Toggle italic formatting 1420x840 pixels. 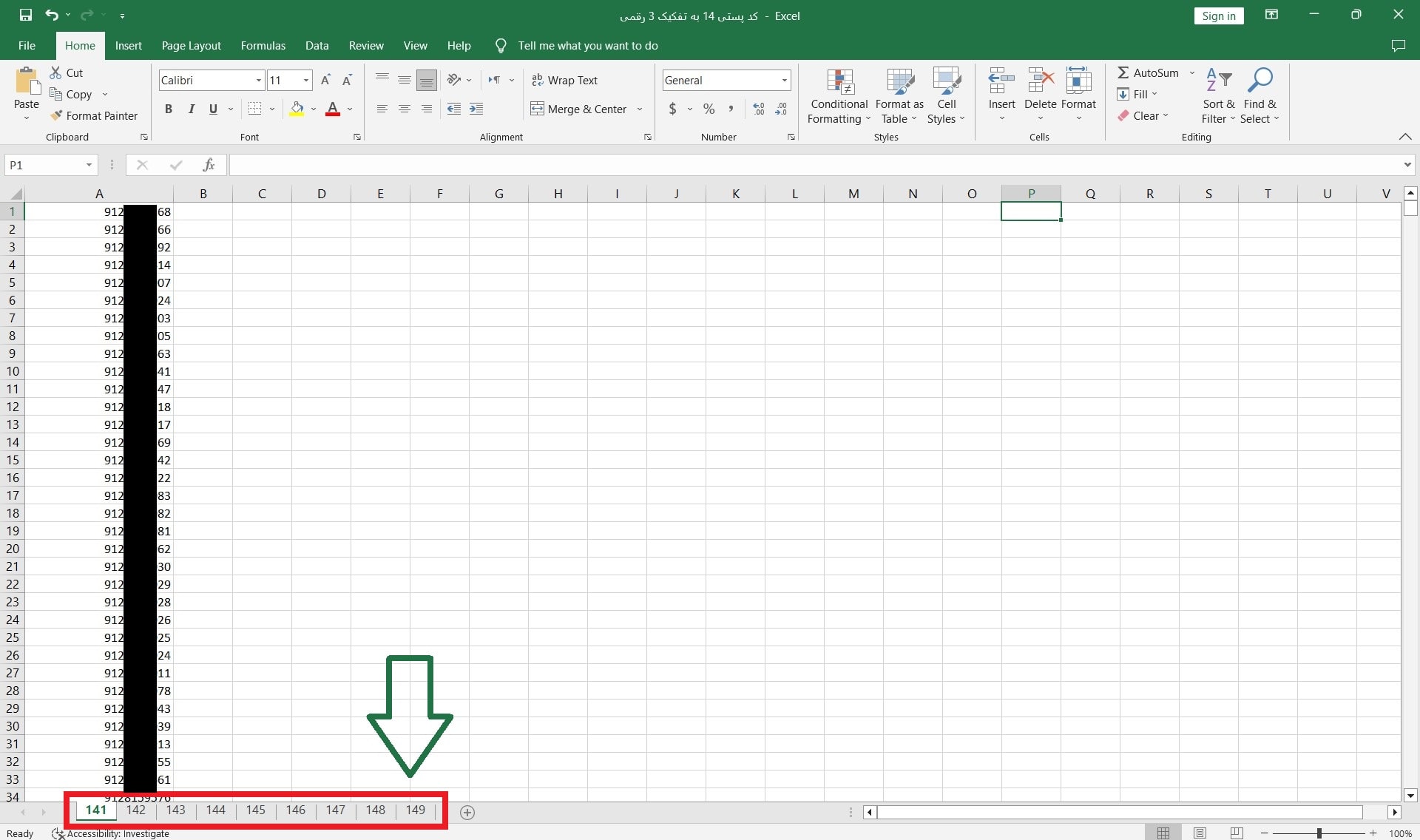191,109
